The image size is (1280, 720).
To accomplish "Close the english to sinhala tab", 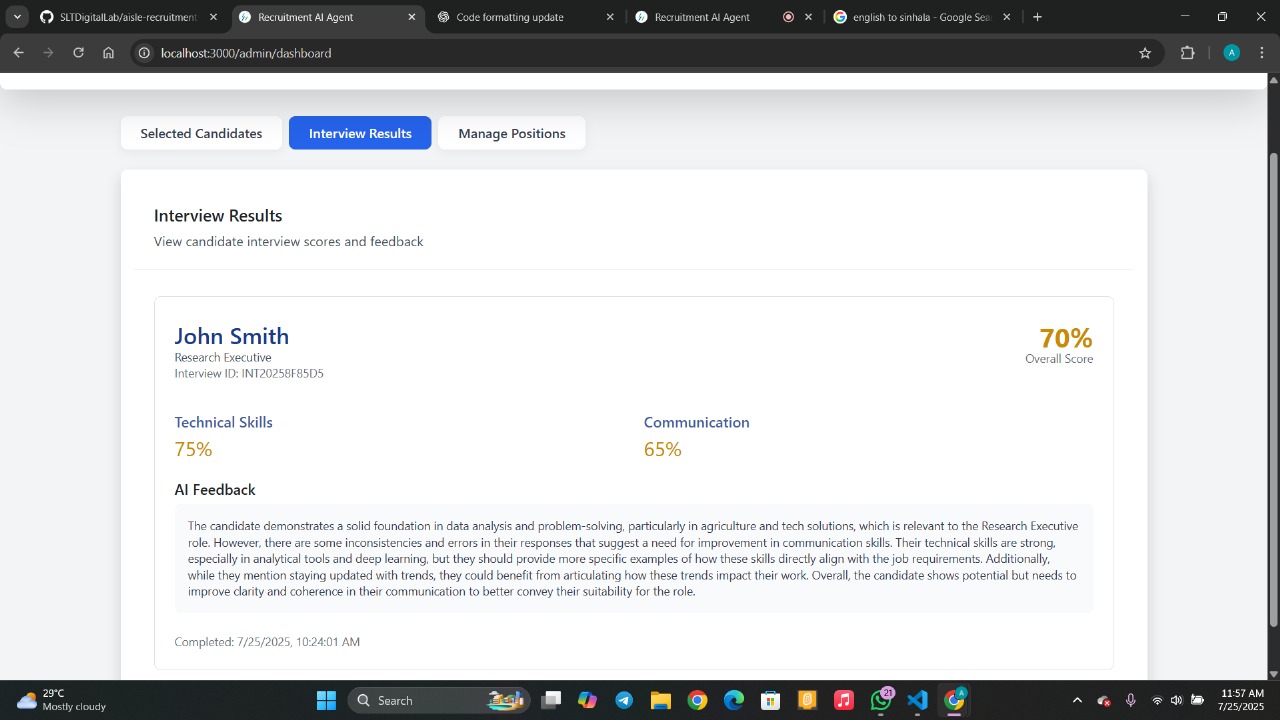I will click(1006, 17).
